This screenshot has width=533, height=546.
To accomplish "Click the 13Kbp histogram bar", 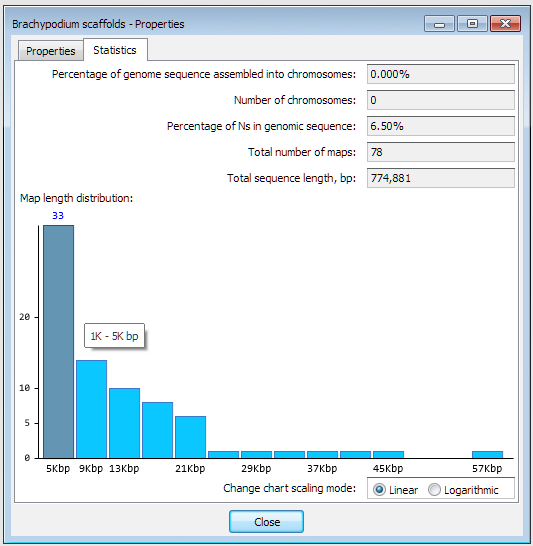I will click(125, 423).
